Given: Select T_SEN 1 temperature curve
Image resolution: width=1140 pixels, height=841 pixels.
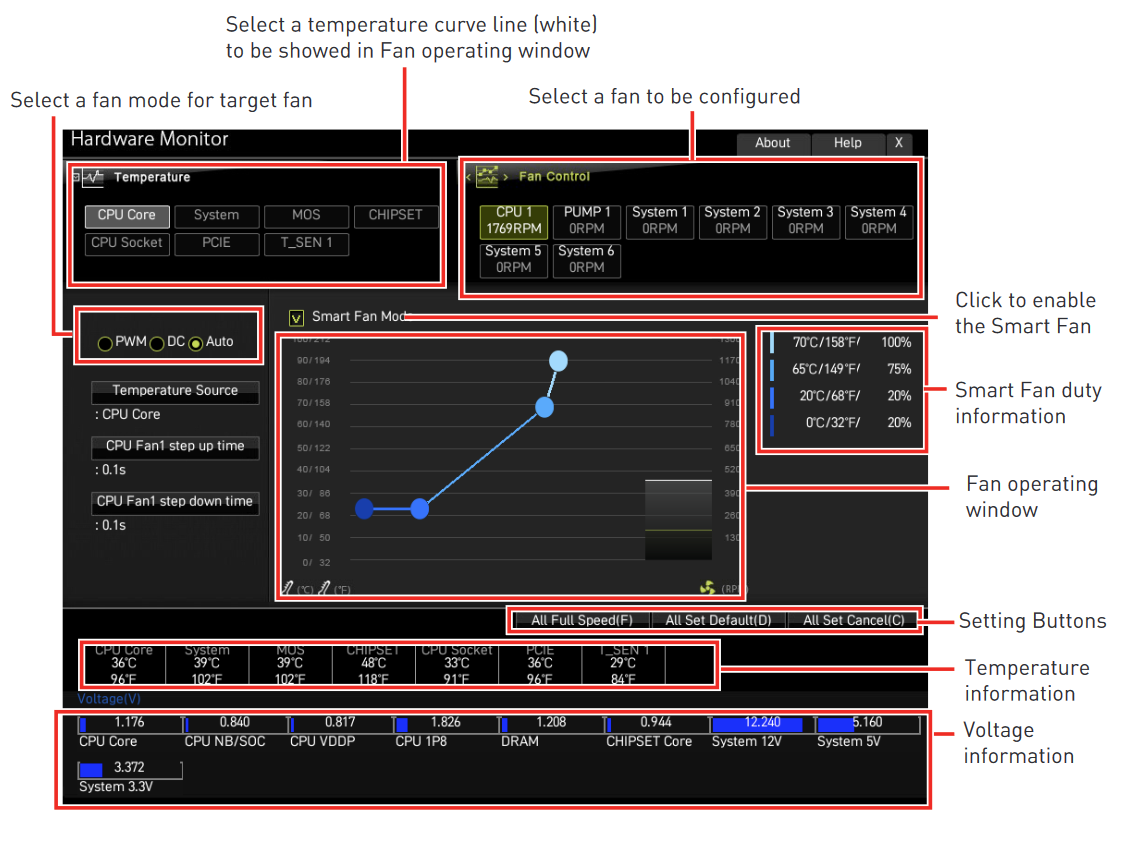Looking at the screenshot, I should pyautogui.click(x=306, y=244).
